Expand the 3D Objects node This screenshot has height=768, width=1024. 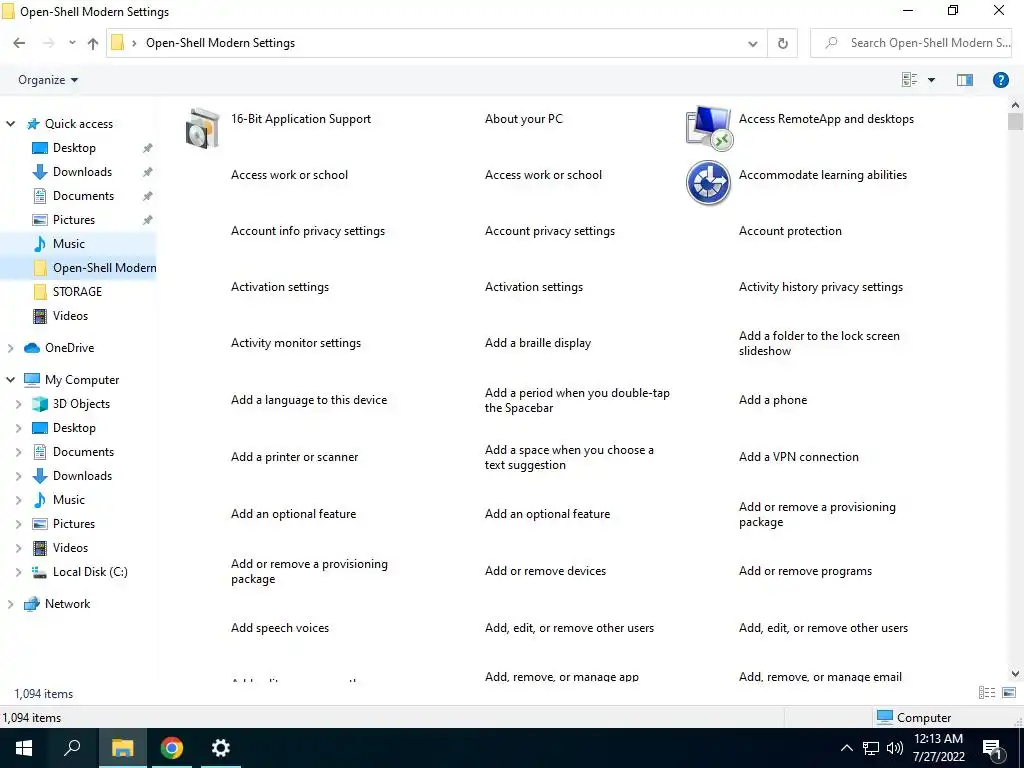(19, 404)
